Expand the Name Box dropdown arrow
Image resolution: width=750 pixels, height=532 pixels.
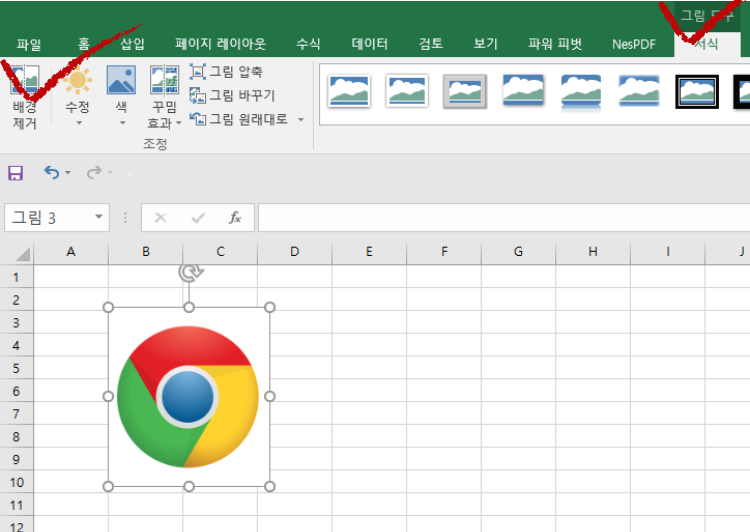tap(99, 217)
